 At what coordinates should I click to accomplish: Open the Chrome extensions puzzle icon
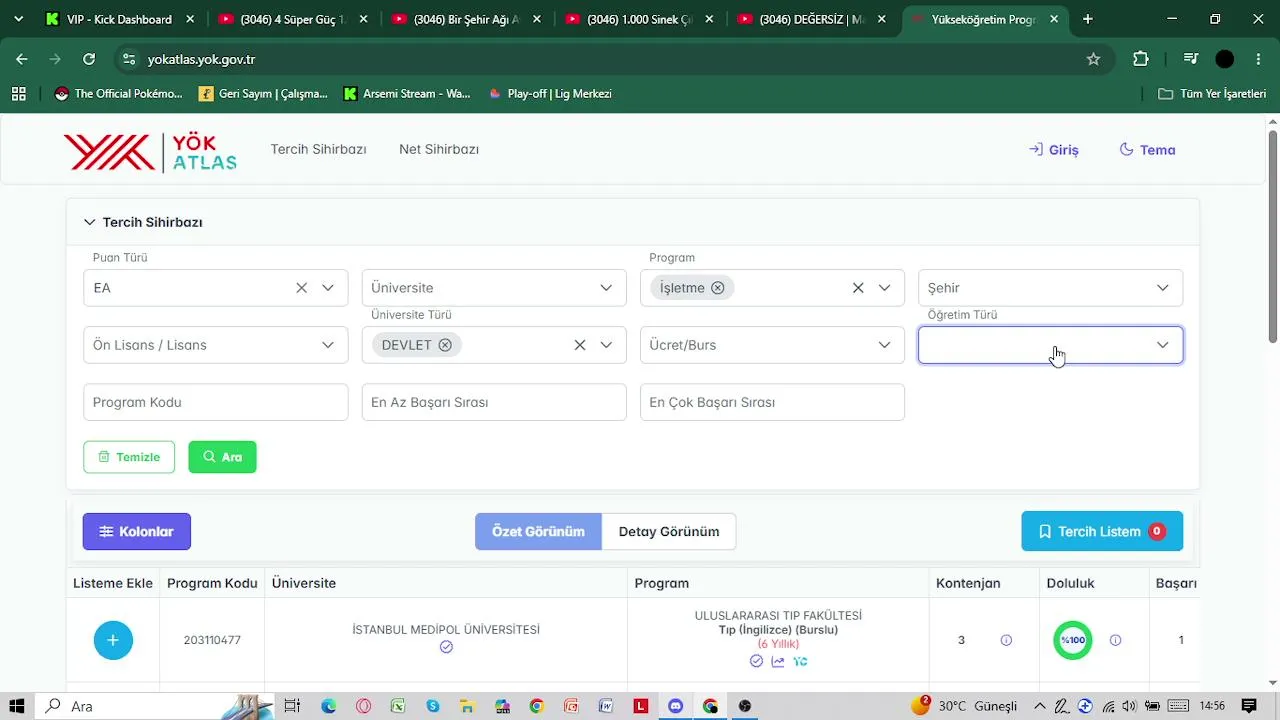point(1141,59)
